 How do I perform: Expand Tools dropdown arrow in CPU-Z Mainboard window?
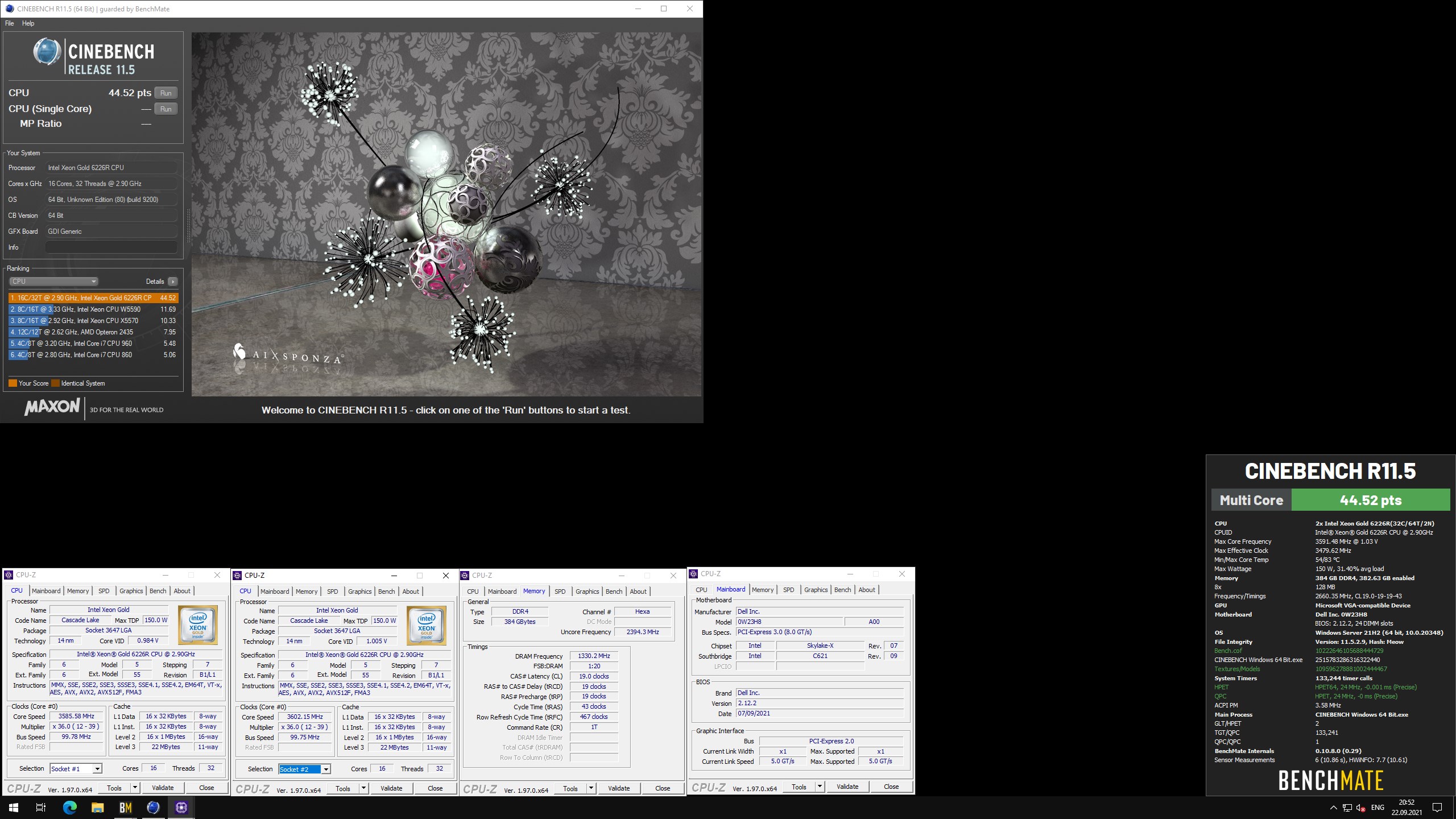pyautogui.click(x=820, y=787)
